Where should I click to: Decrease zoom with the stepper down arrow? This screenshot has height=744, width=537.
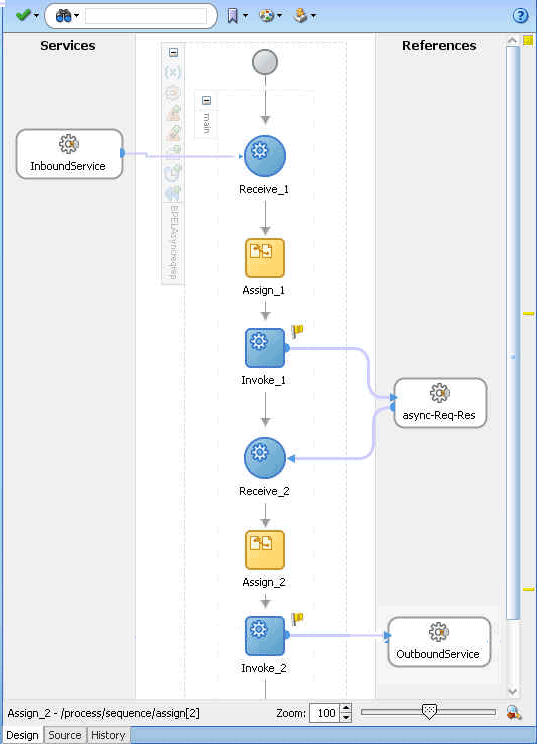(x=347, y=717)
